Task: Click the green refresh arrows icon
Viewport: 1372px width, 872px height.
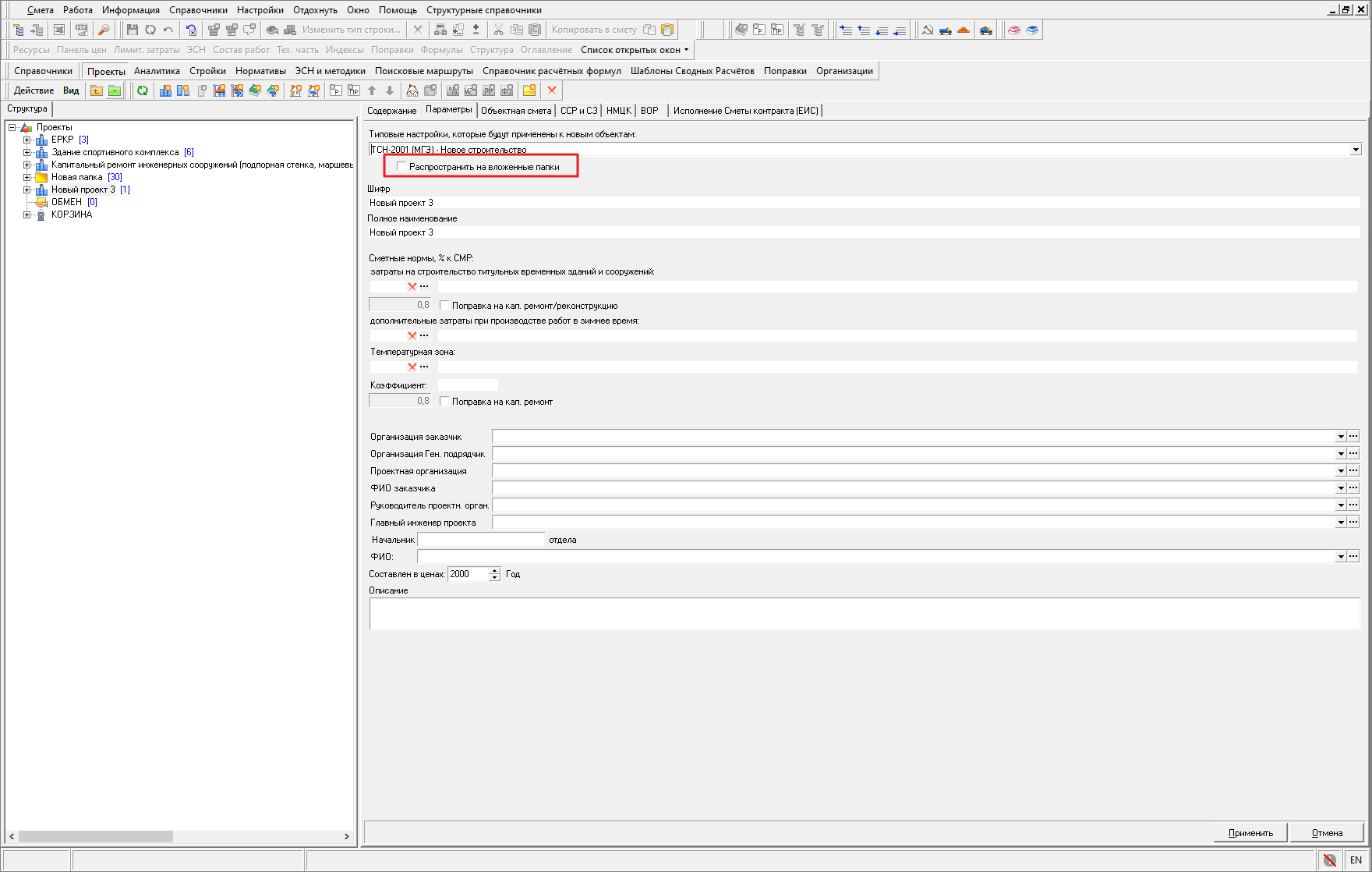Action: coord(143,90)
